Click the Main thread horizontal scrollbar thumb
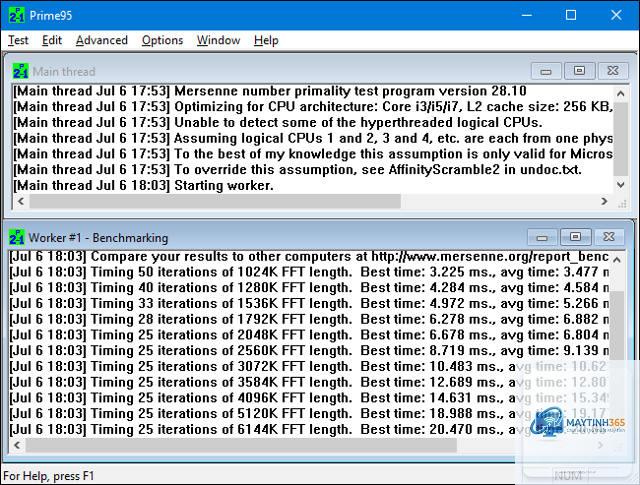 click(x=215, y=201)
